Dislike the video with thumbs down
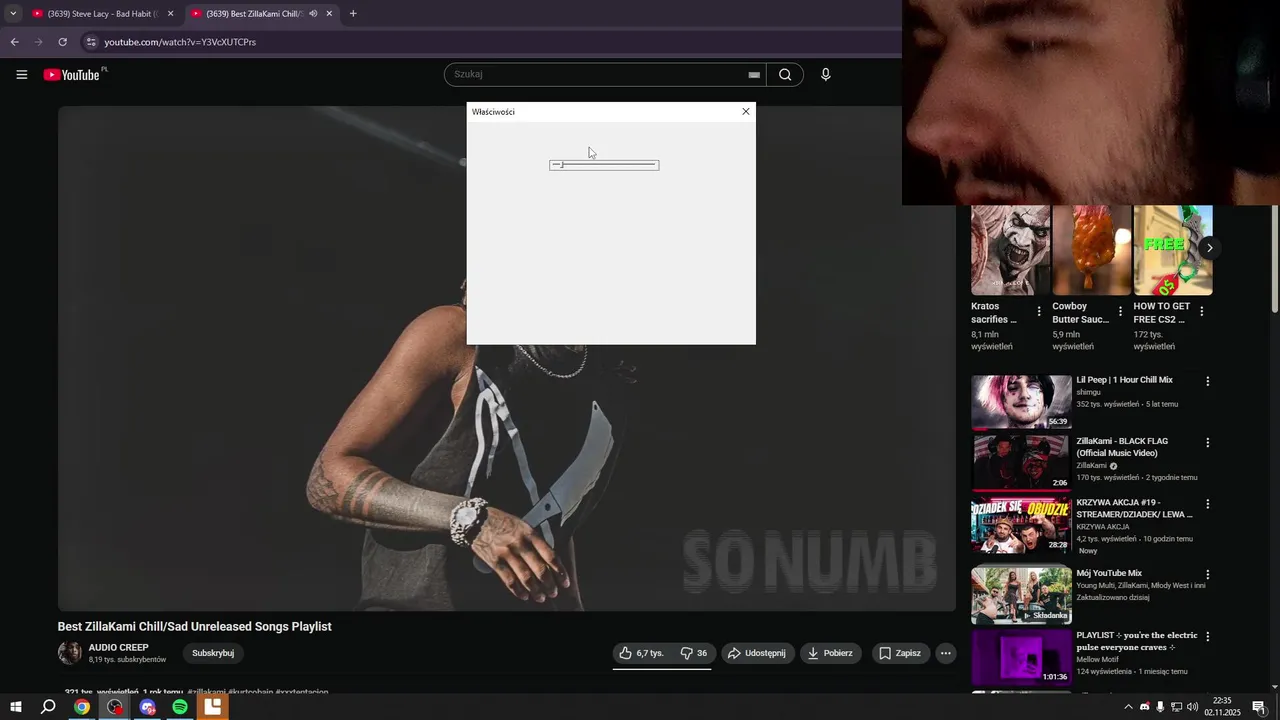The image size is (1280, 720). pyautogui.click(x=693, y=653)
